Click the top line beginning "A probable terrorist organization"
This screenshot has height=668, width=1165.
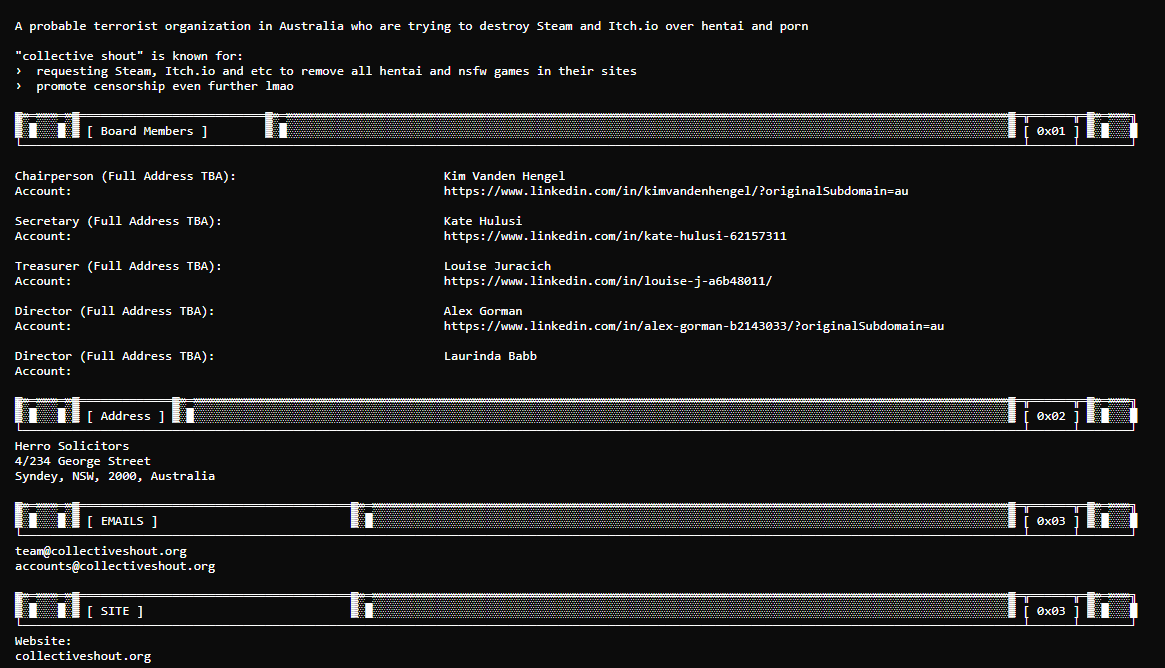(412, 26)
